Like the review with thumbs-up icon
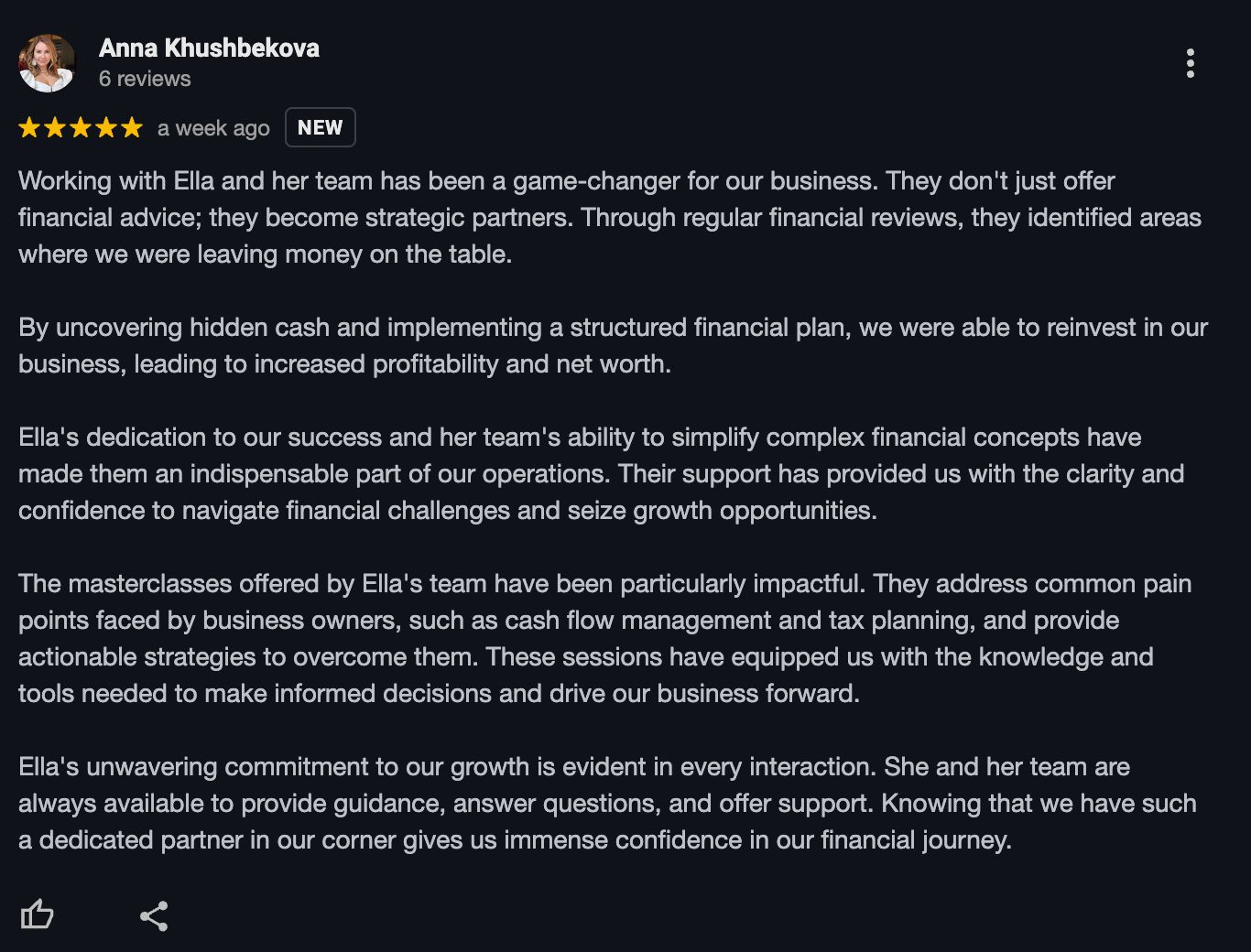This screenshot has height=952, width=1251. tap(37, 914)
